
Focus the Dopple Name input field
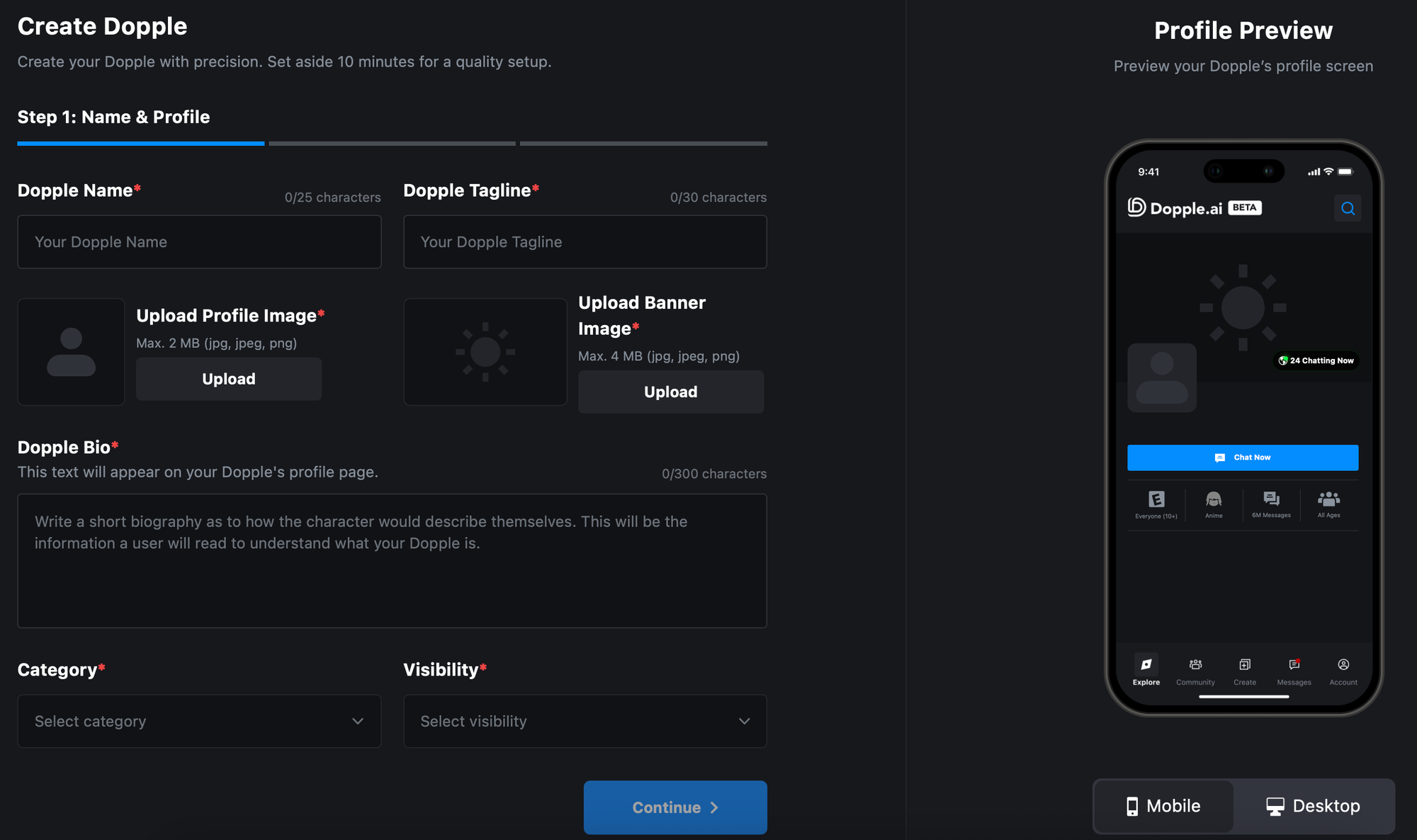pyautogui.click(x=199, y=242)
